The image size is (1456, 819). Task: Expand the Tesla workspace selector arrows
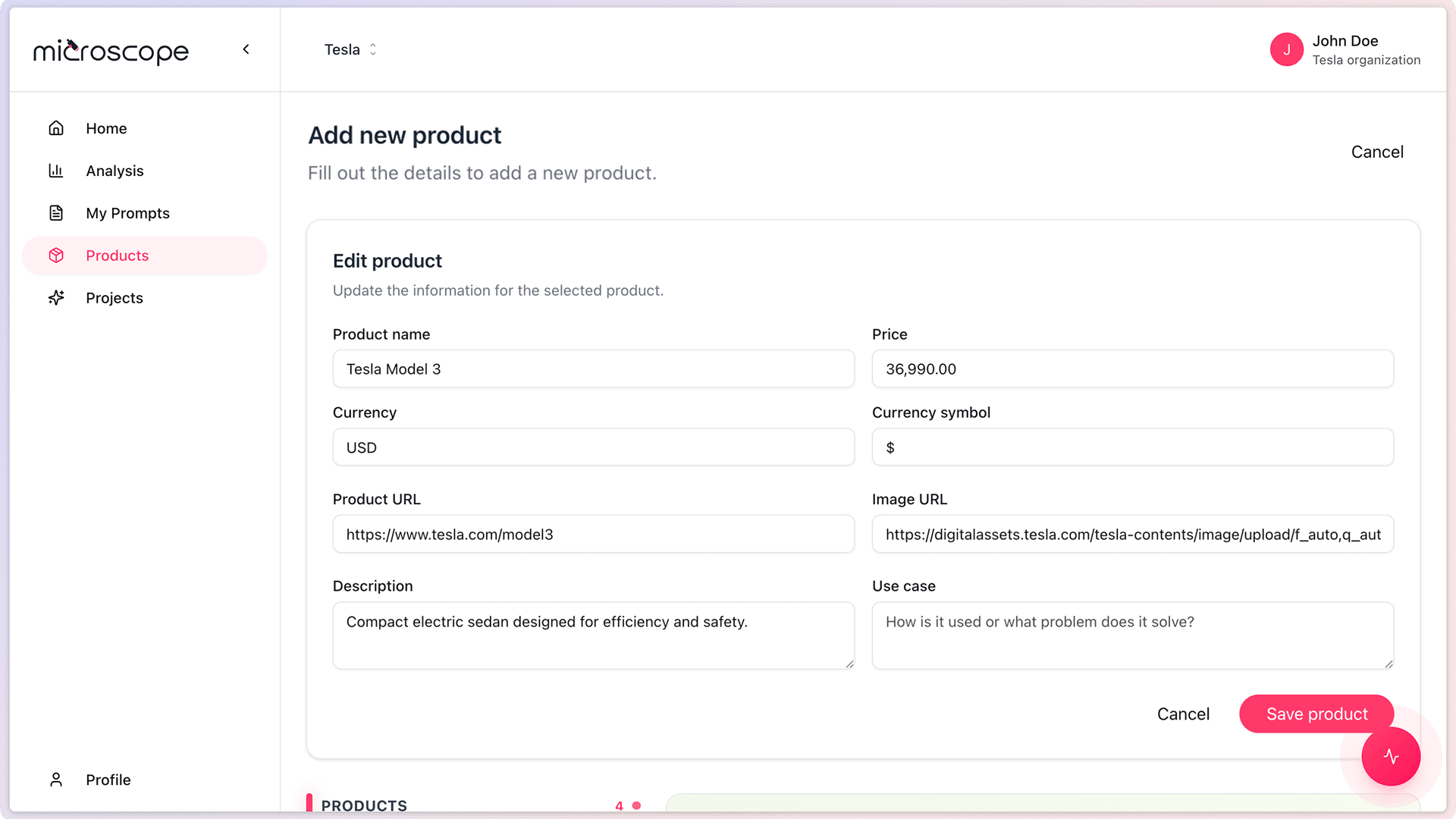373,49
